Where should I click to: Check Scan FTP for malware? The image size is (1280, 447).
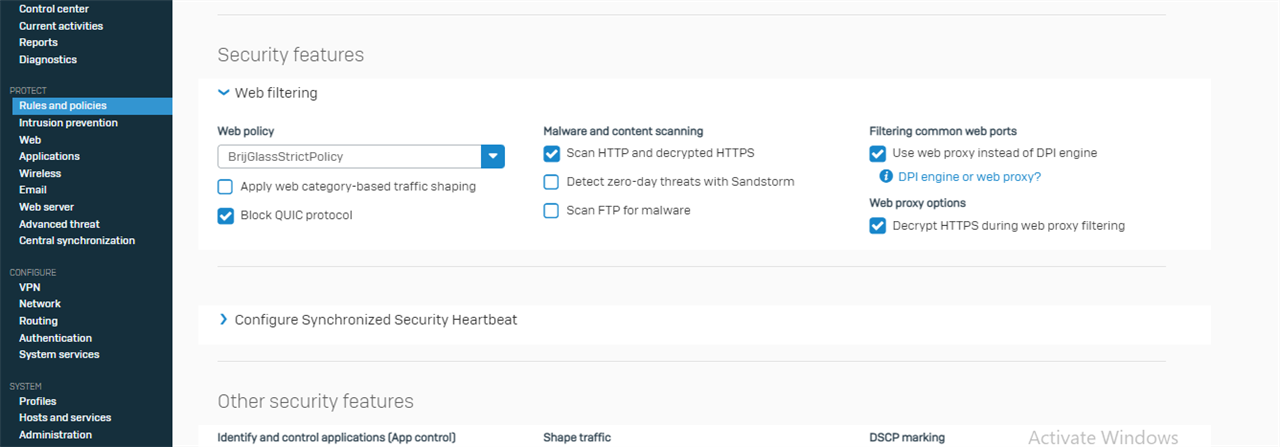tap(551, 211)
